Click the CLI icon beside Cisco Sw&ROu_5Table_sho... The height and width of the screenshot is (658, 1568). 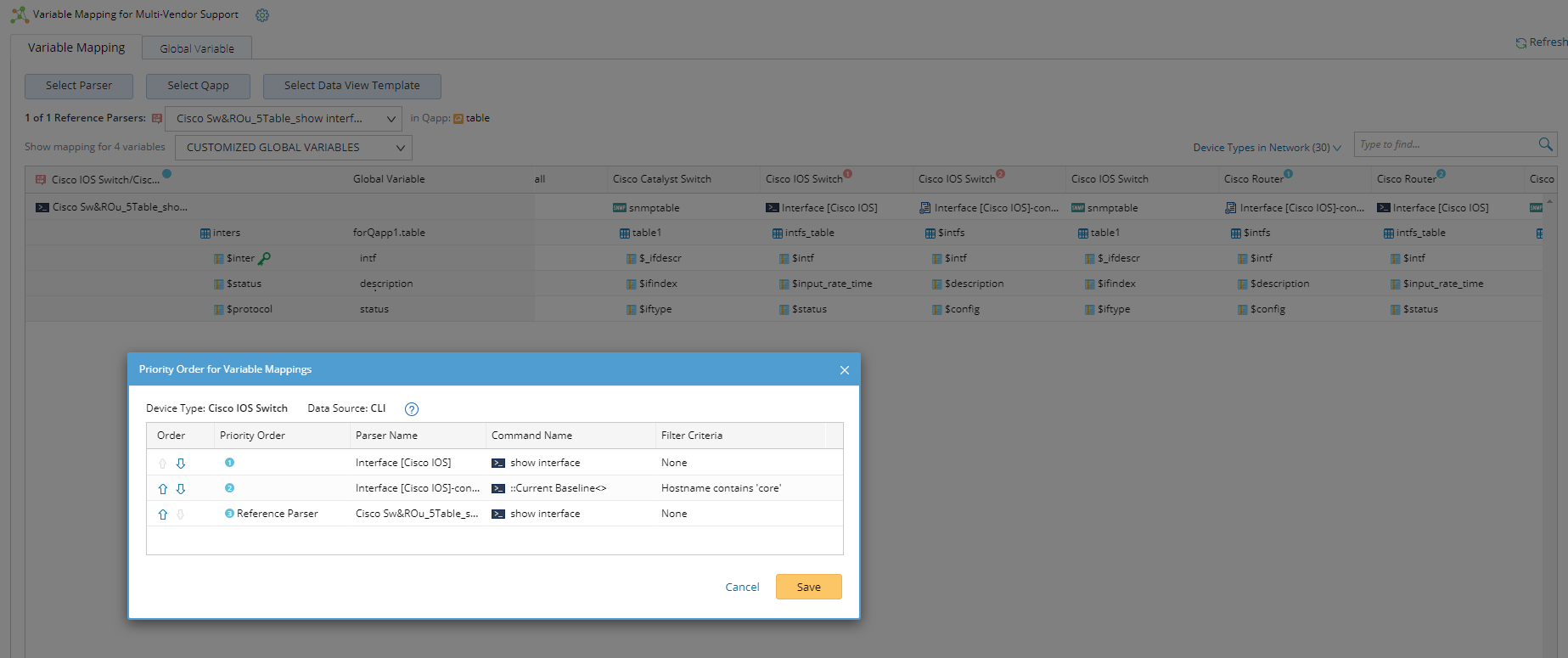pyautogui.click(x=42, y=207)
